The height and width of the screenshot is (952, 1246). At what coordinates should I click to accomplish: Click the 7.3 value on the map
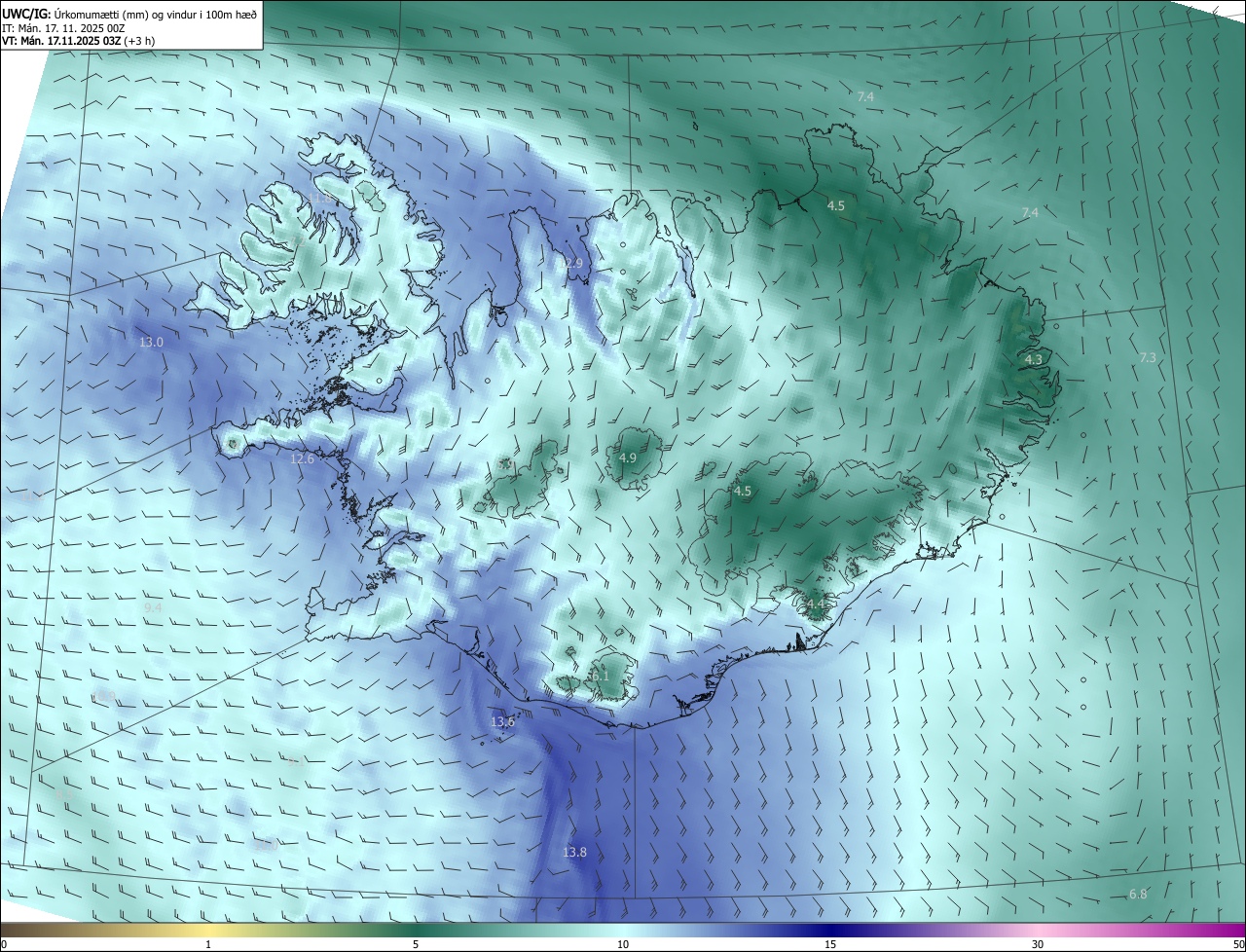(1148, 357)
